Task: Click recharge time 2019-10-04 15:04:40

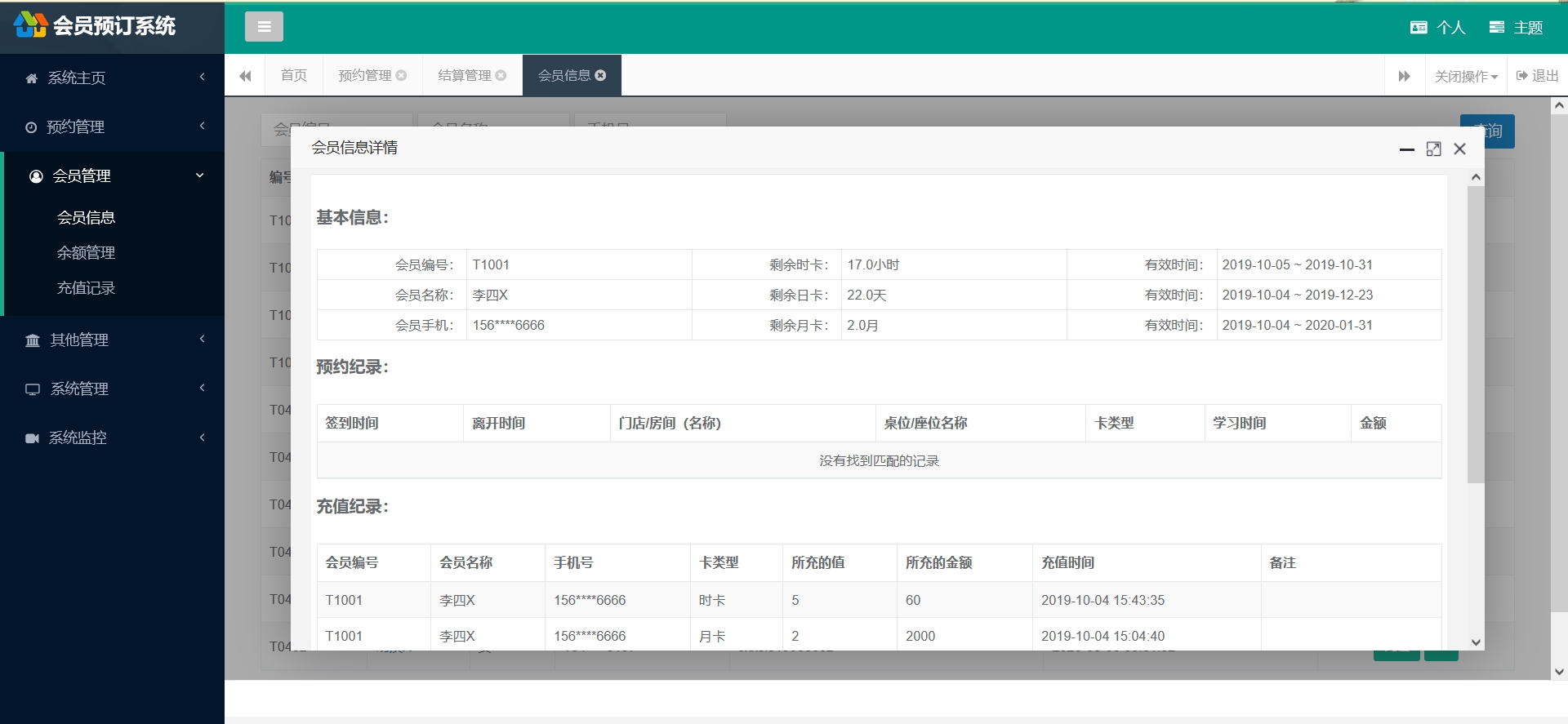Action: click(1102, 636)
